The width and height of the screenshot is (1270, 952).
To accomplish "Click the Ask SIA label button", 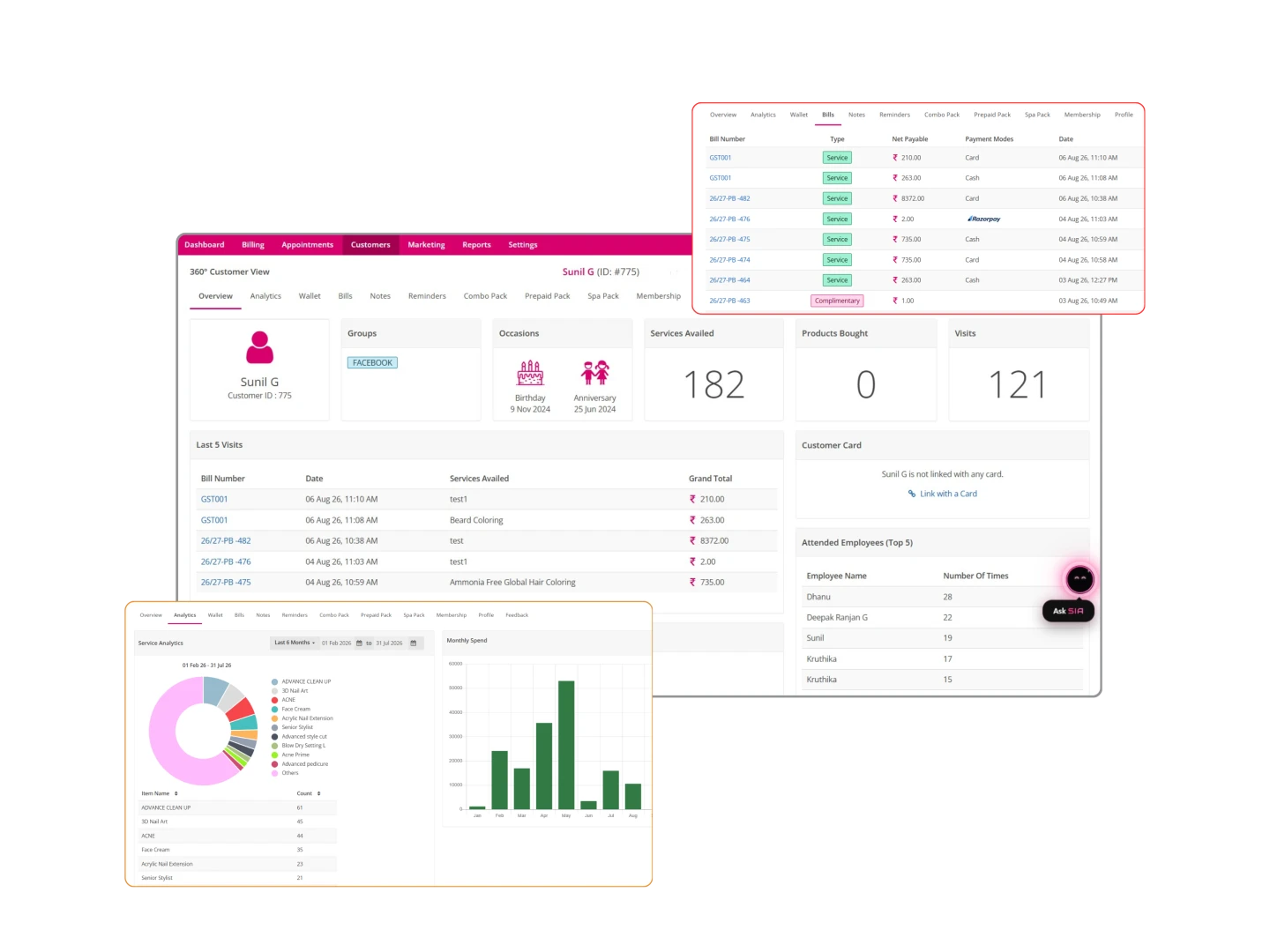I will 1068,611.
